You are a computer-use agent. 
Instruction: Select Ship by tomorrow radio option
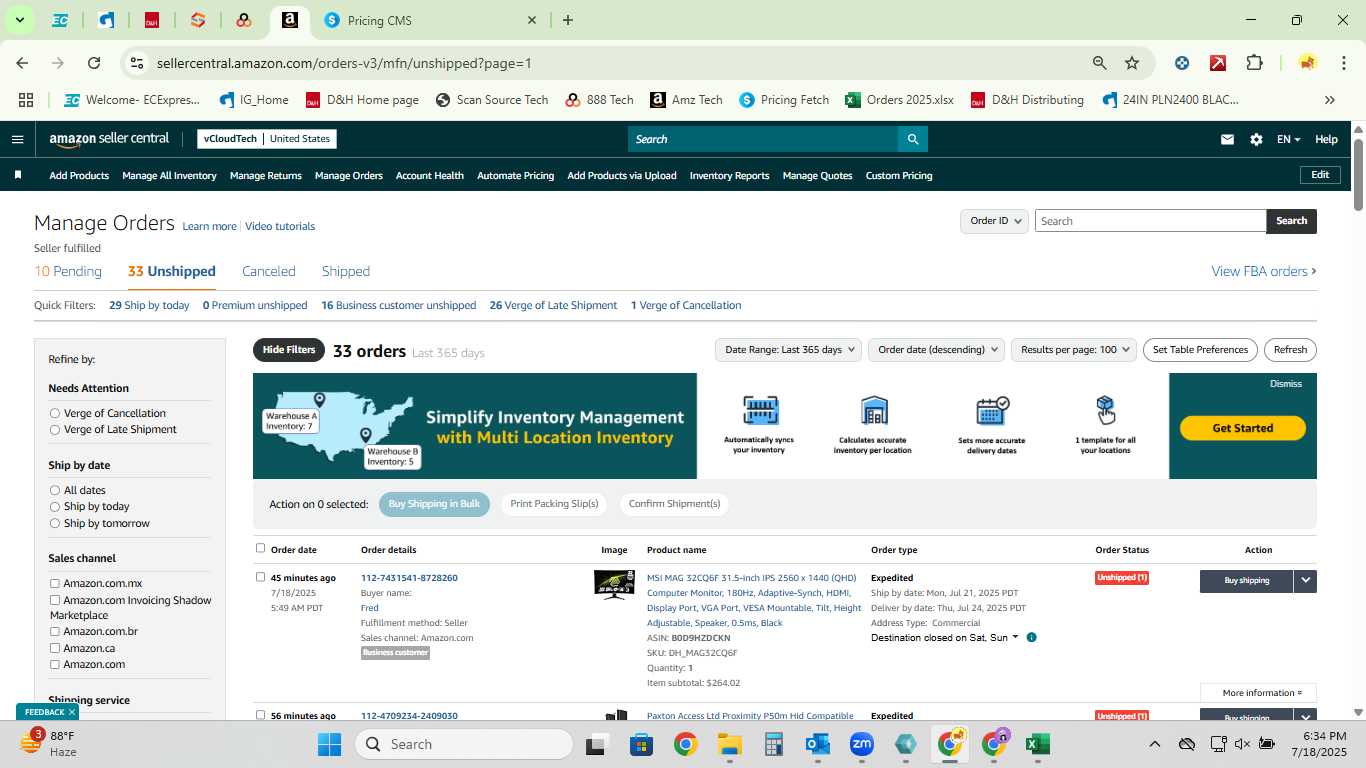click(55, 523)
